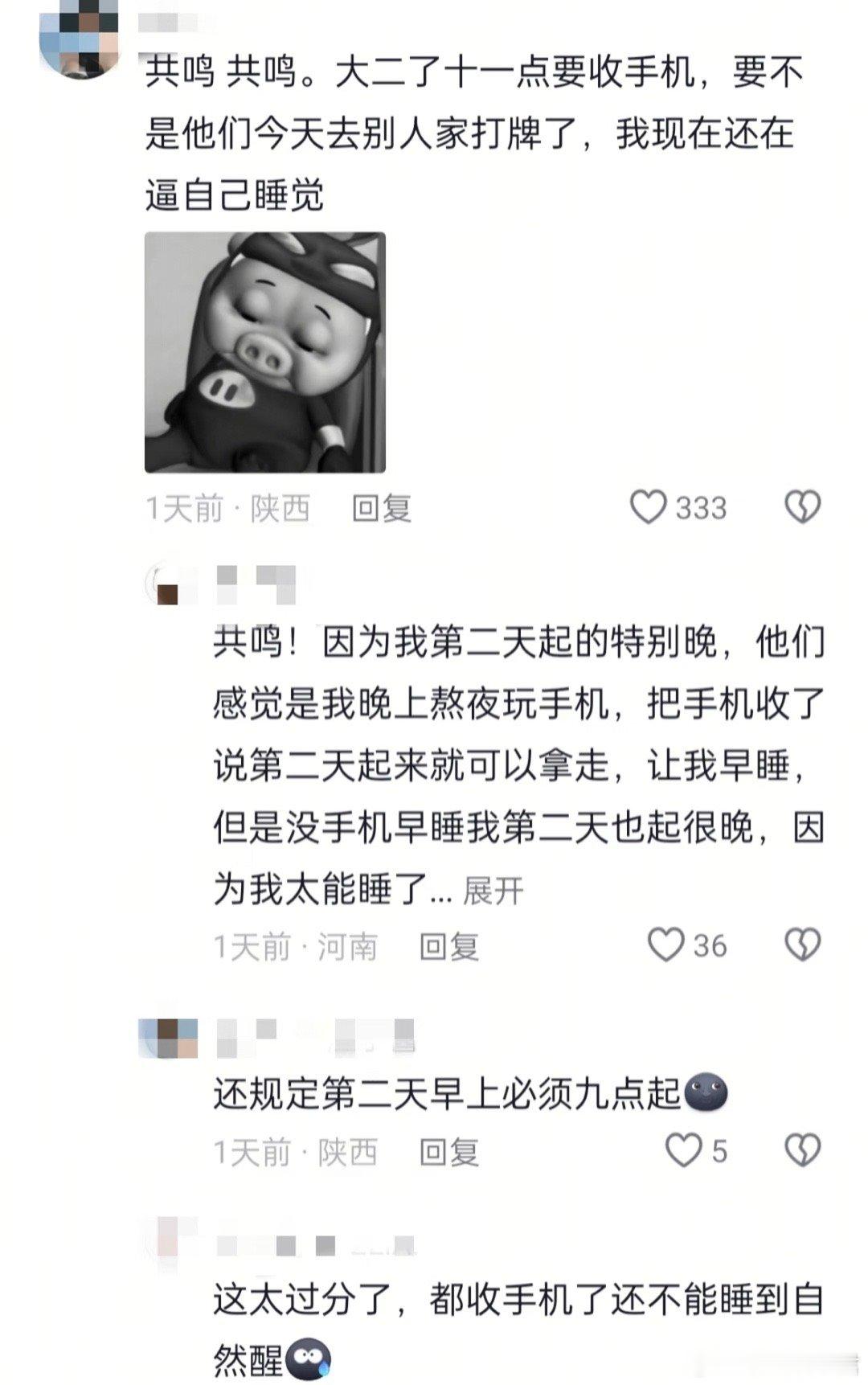
Task: Expand the truncated reply with 展开
Action: [493, 891]
